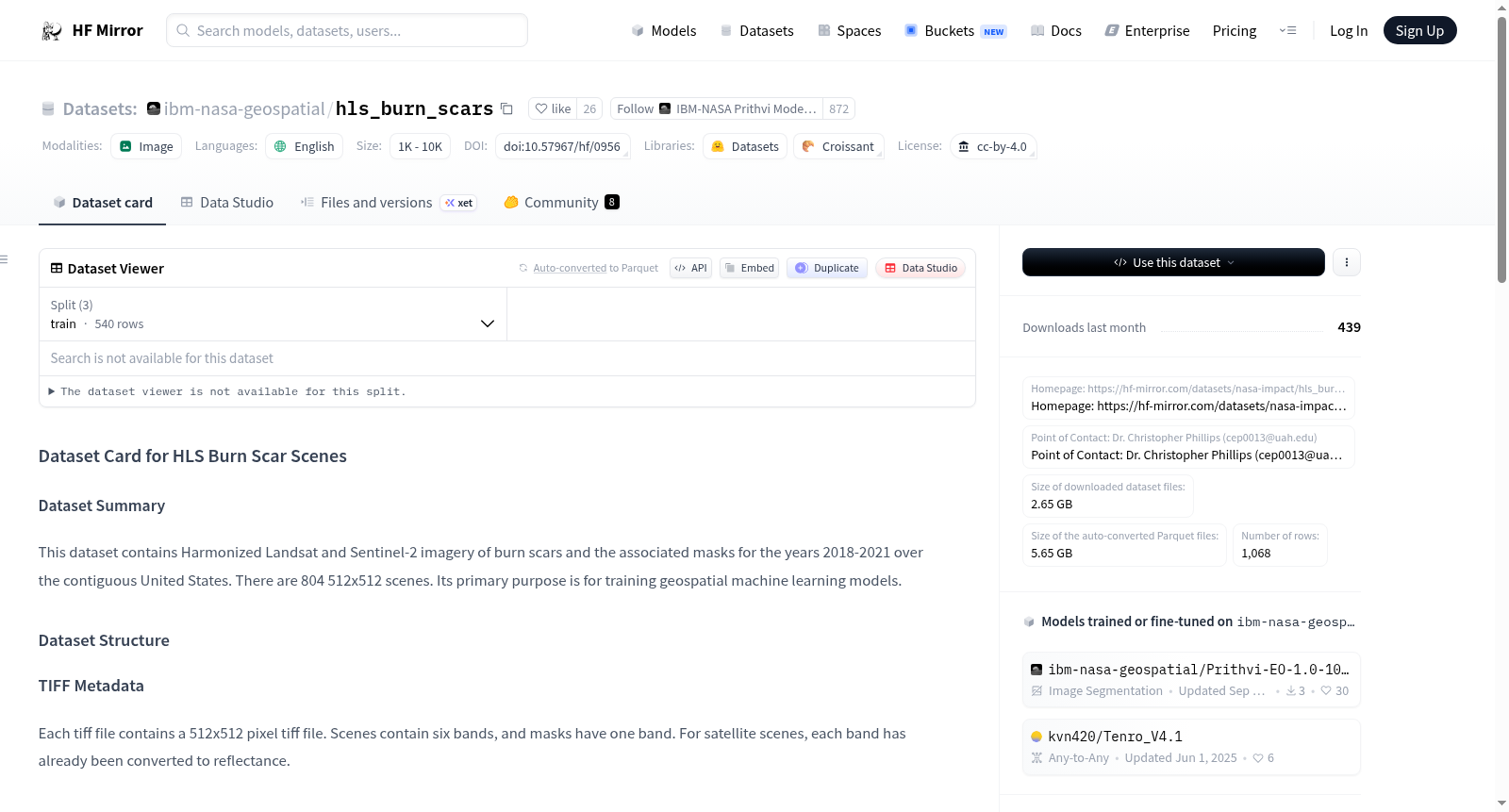Viewport: 1509px width, 812px height.
Task: Open the DOI tag doi:10.57967/hf/0956
Action: pyautogui.click(x=562, y=146)
